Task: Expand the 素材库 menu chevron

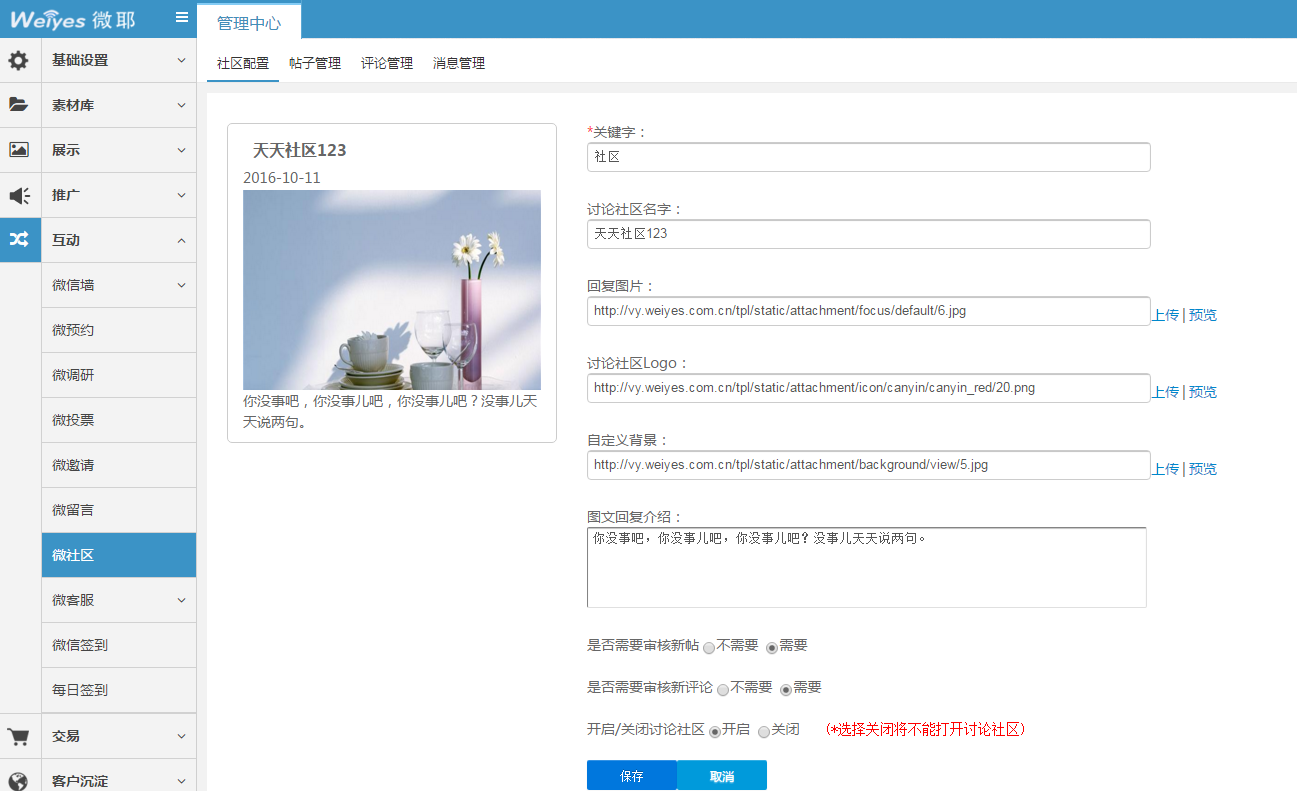Action: [x=181, y=105]
